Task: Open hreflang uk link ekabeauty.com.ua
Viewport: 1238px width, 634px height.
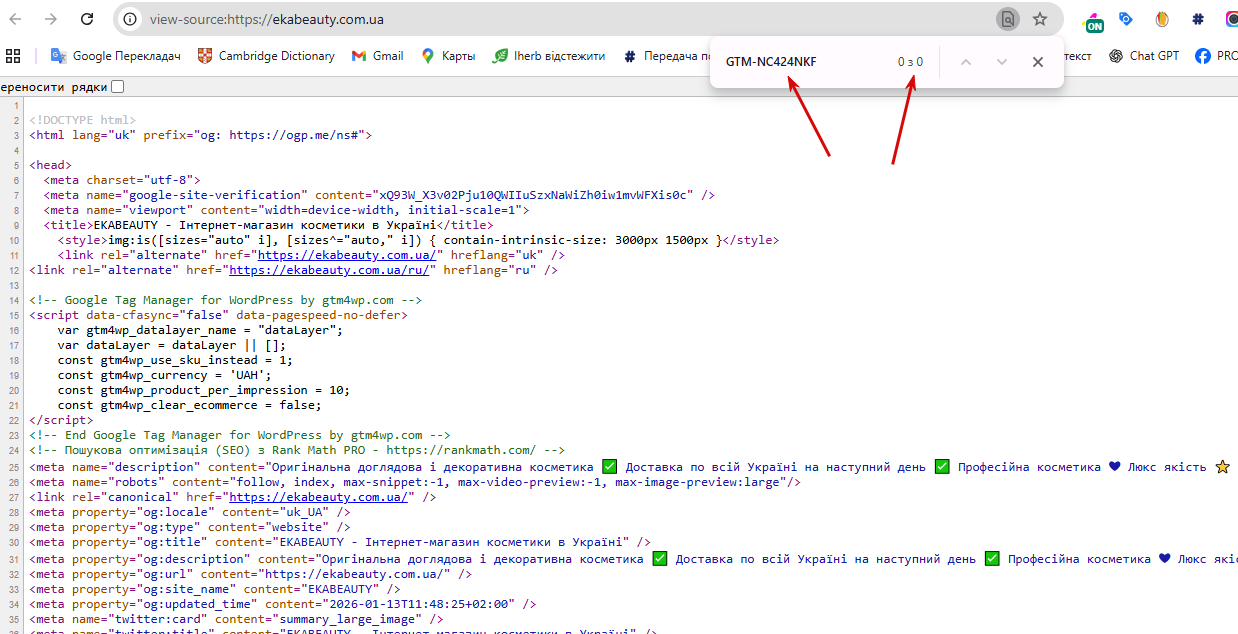Action: click(x=347, y=255)
